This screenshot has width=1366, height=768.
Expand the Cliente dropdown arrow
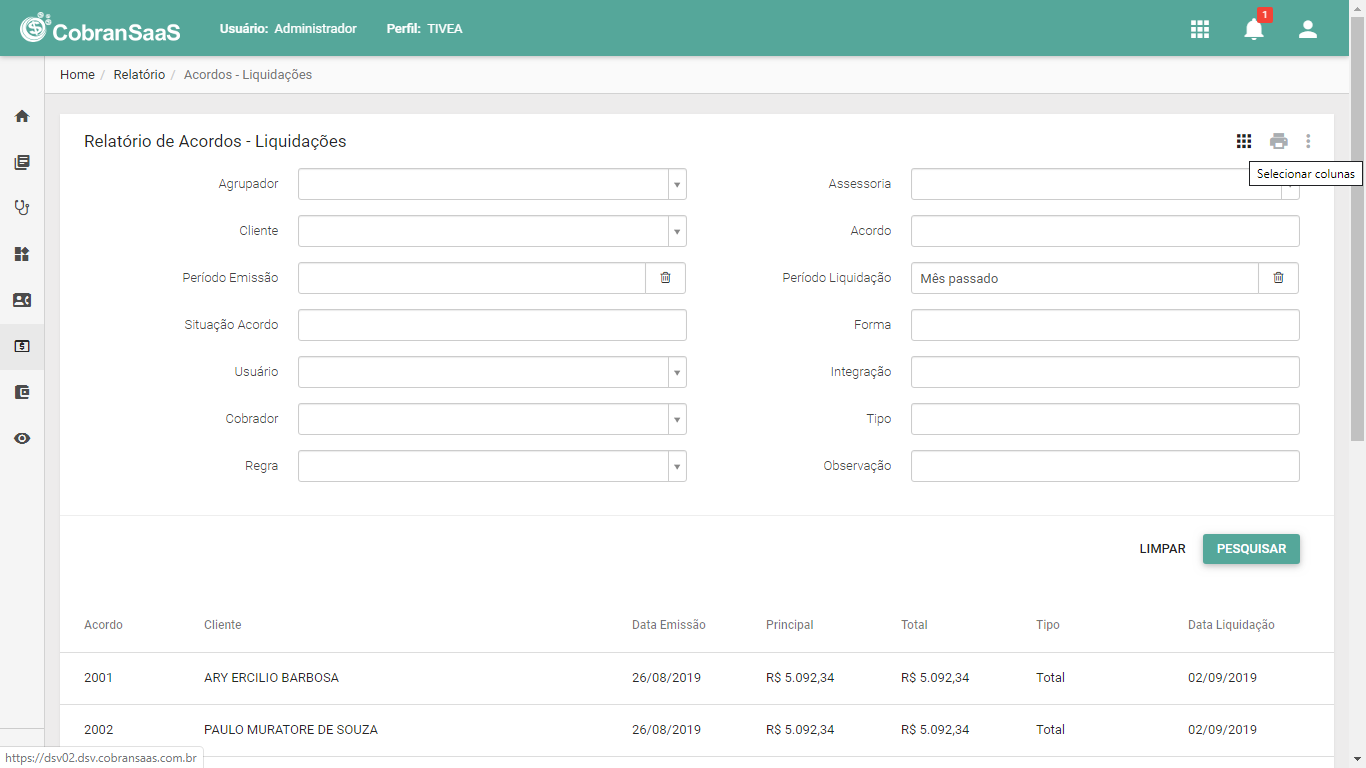tap(677, 231)
